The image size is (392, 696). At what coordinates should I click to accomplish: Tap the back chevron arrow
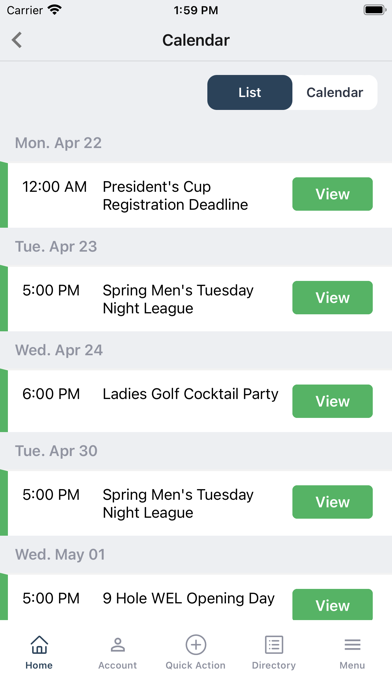pos(17,40)
